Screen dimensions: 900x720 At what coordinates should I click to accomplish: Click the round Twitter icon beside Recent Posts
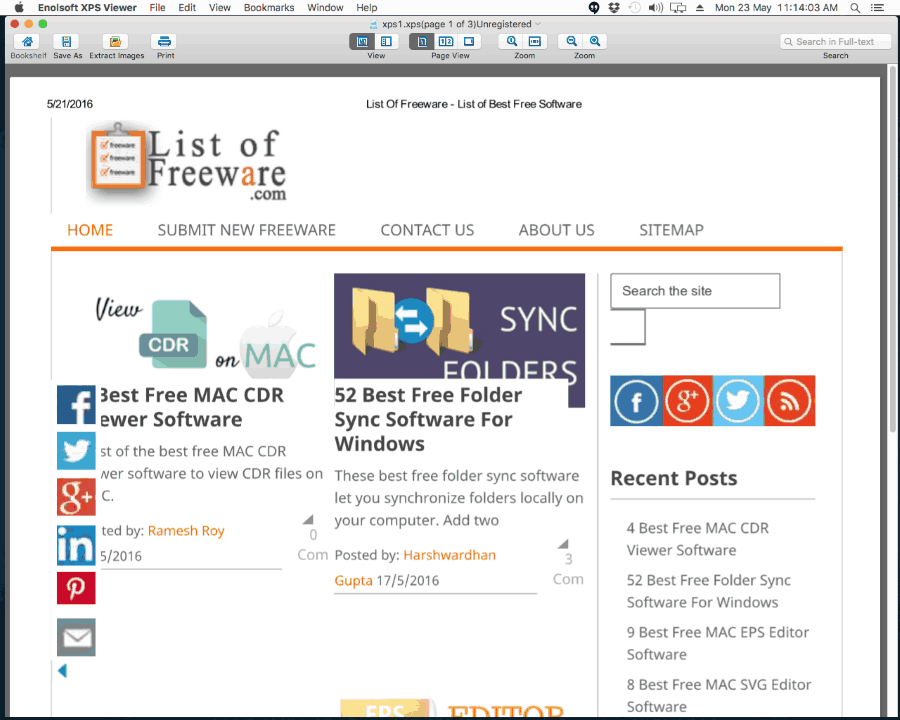point(738,401)
